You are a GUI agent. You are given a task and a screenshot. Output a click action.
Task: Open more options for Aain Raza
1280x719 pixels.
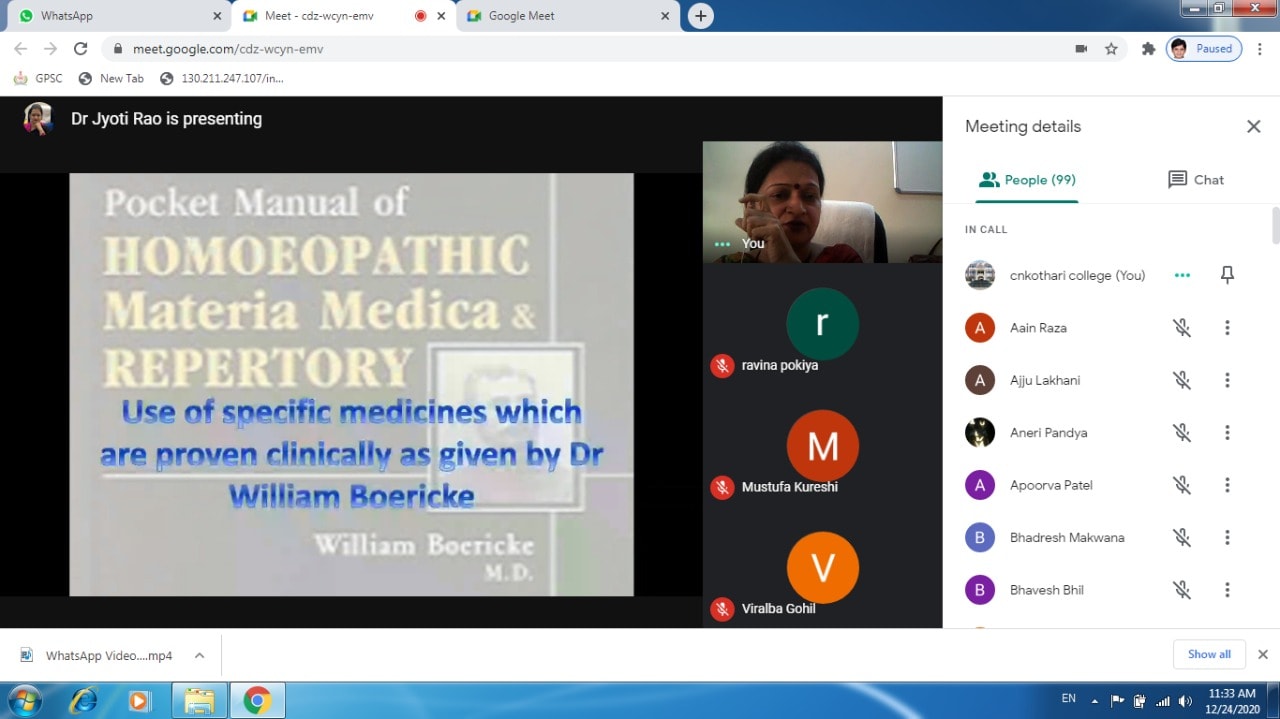(x=1227, y=328)
